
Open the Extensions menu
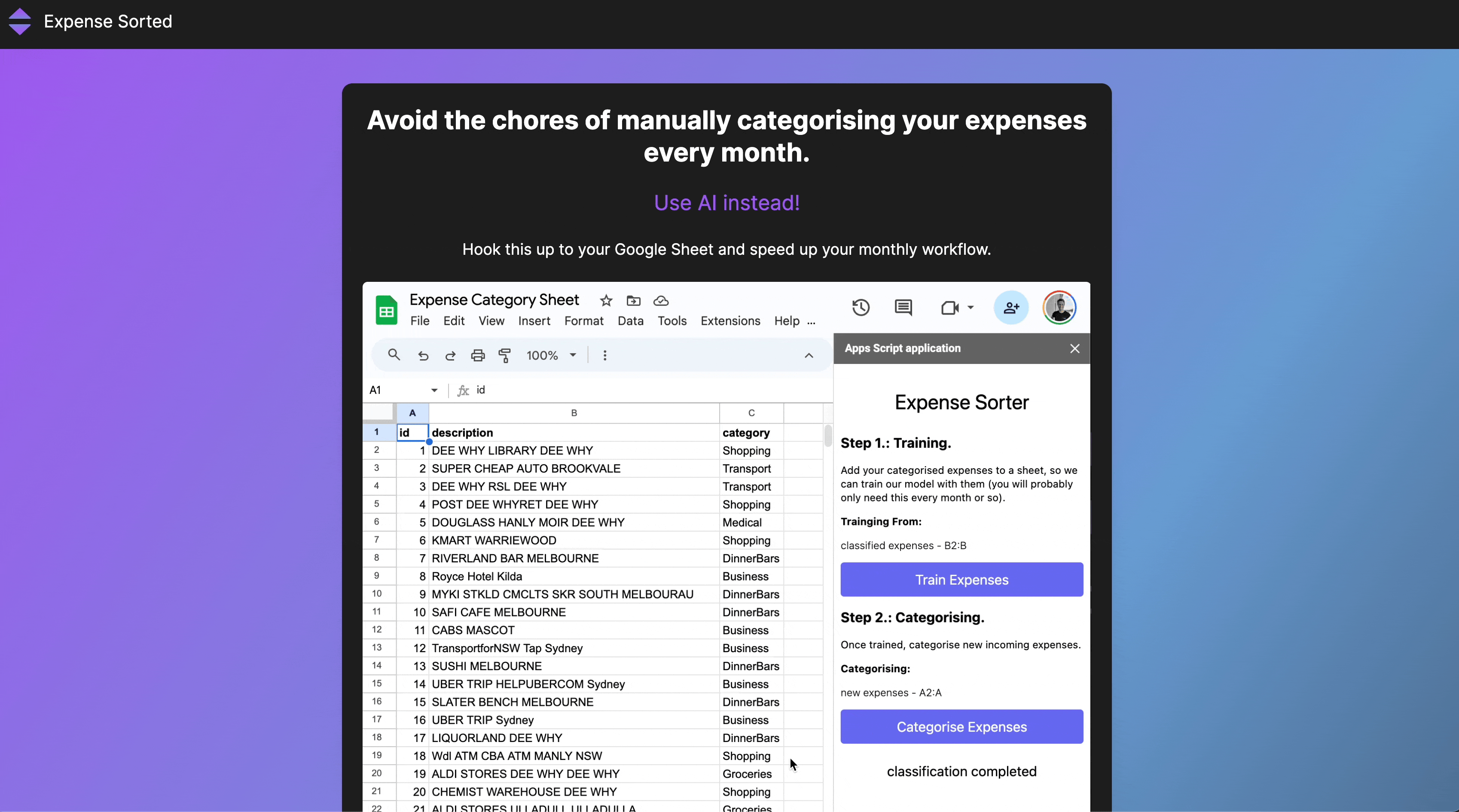tap(730, 321)
